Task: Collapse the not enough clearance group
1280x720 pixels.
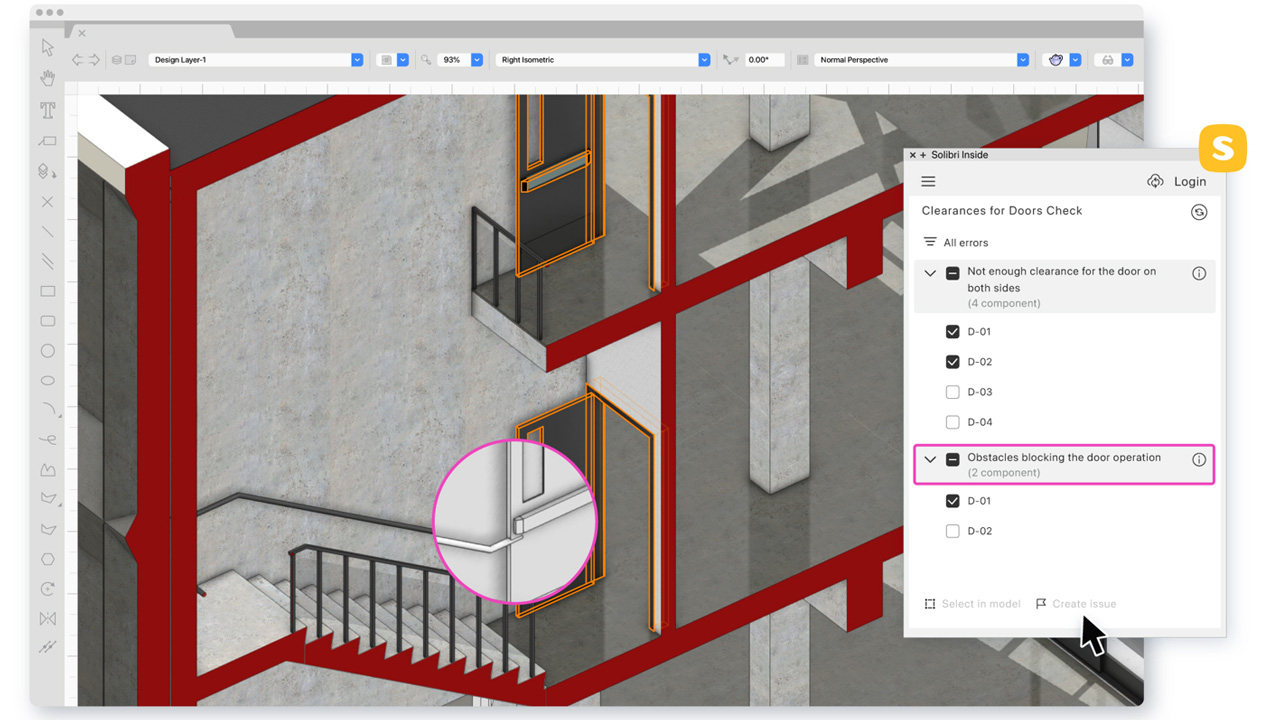Action: (930, 273)
